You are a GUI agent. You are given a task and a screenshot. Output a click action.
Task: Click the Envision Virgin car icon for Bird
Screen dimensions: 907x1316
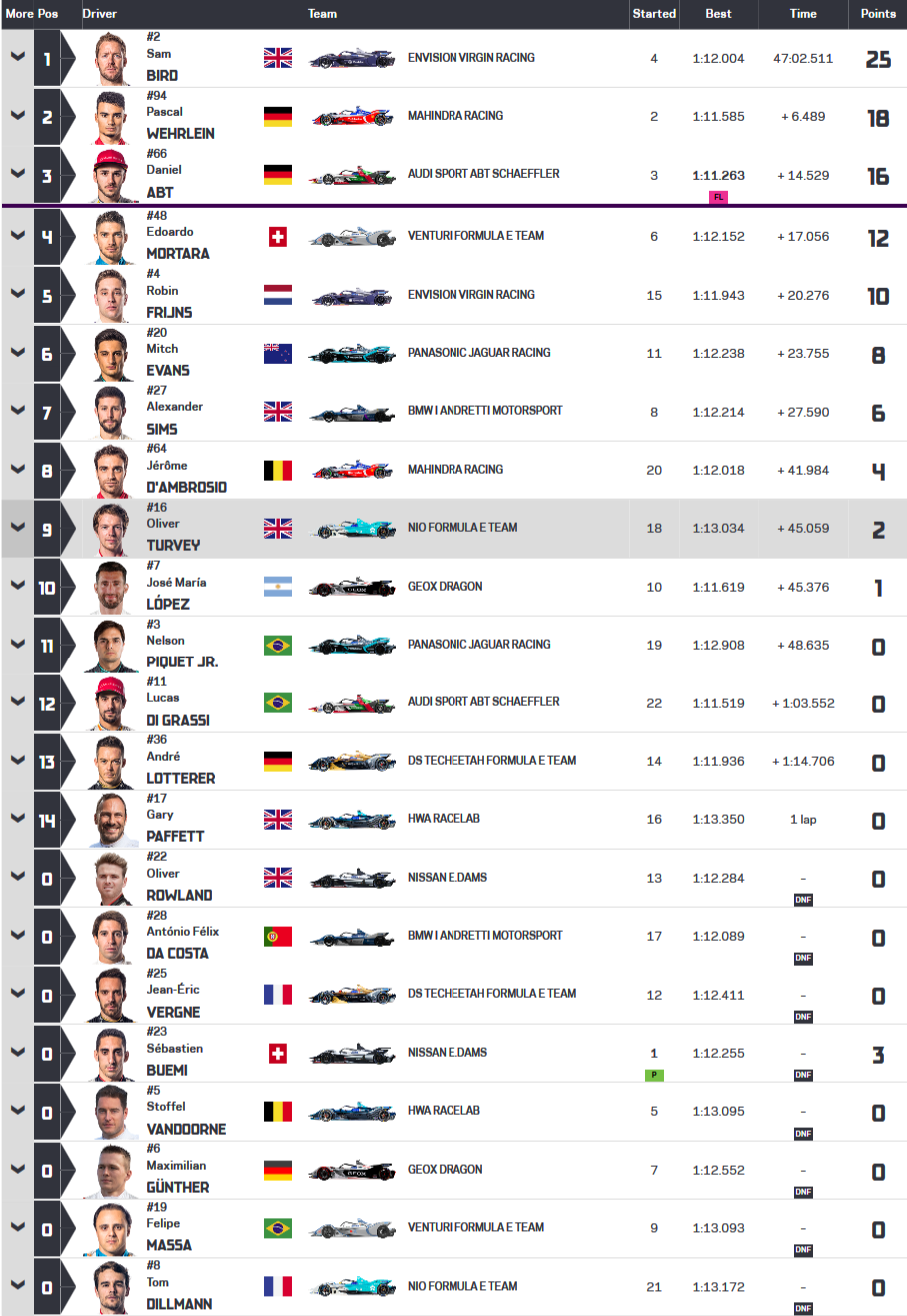click(x=352, y=59)
